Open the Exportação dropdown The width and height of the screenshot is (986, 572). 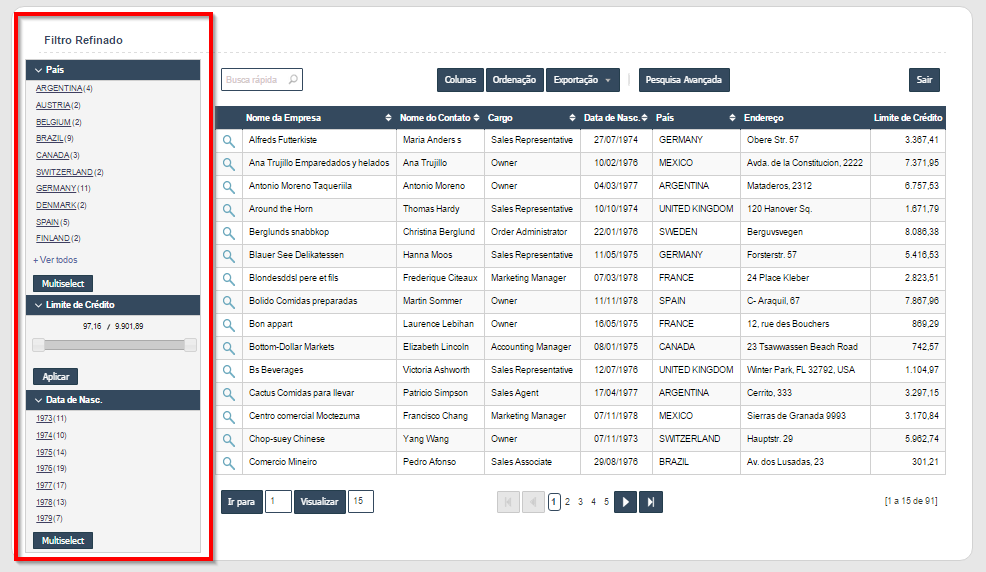click(x=582, y=80)
